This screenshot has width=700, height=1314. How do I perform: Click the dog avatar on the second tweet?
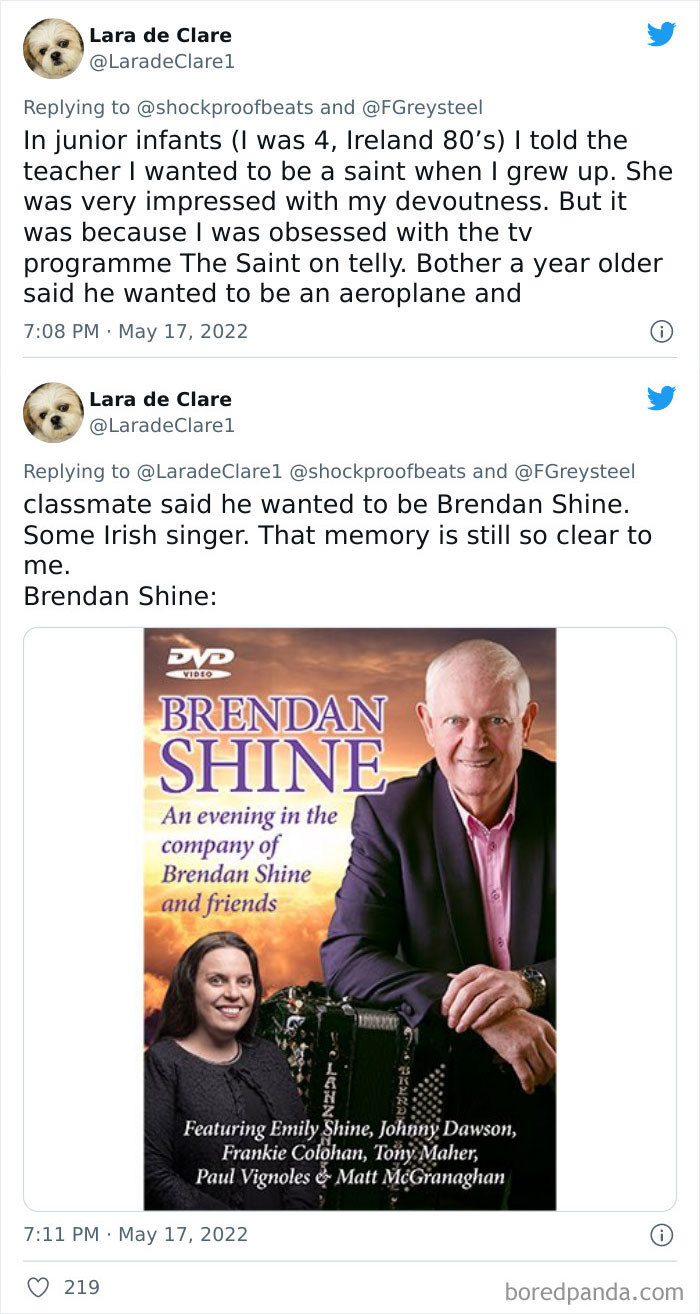[53, 412]
